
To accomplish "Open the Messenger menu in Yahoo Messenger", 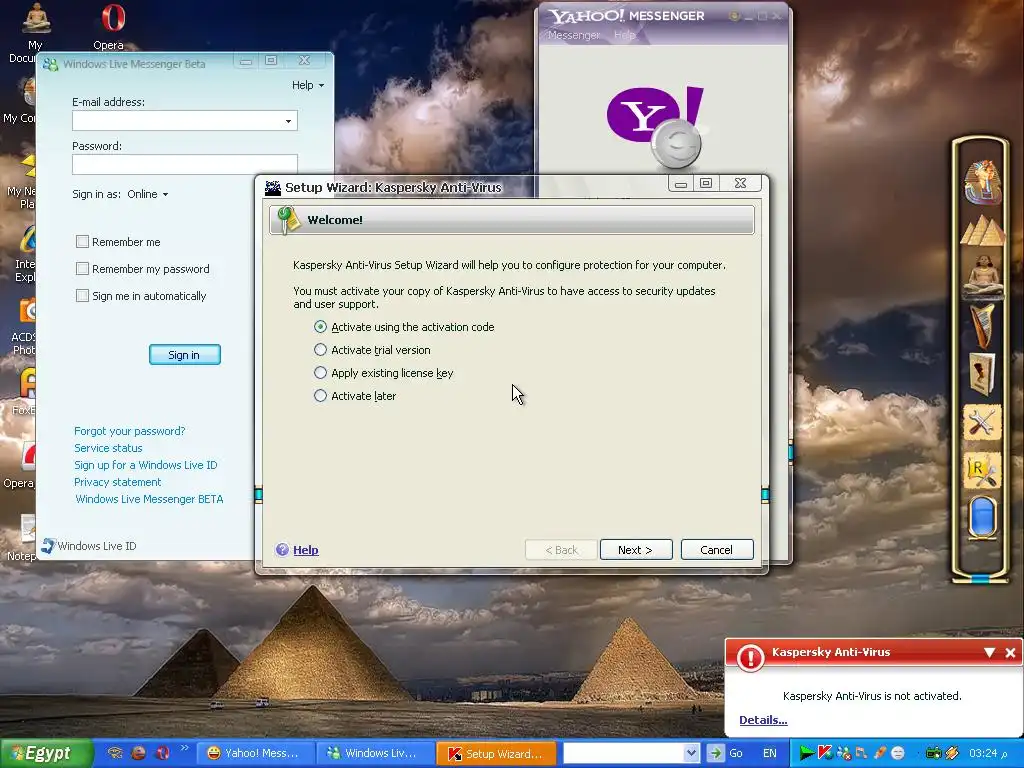I will coord(573,35).
